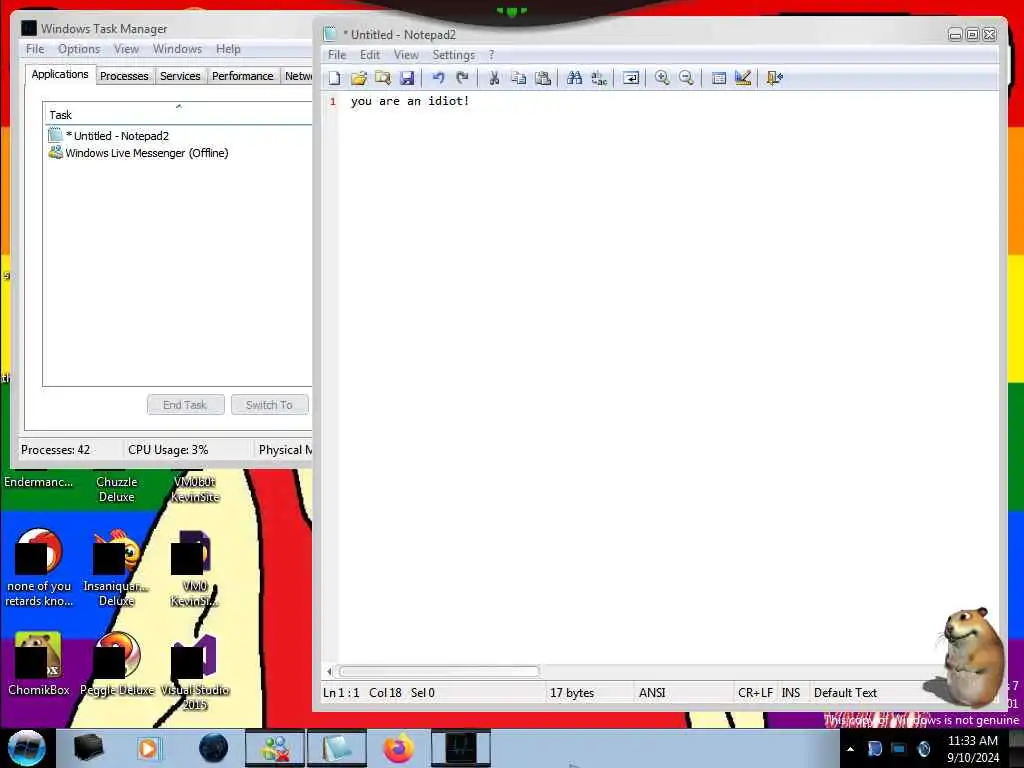Click the Open file folder icon
The width and height of the screenshot is (1024, 768).
[359, 78]
